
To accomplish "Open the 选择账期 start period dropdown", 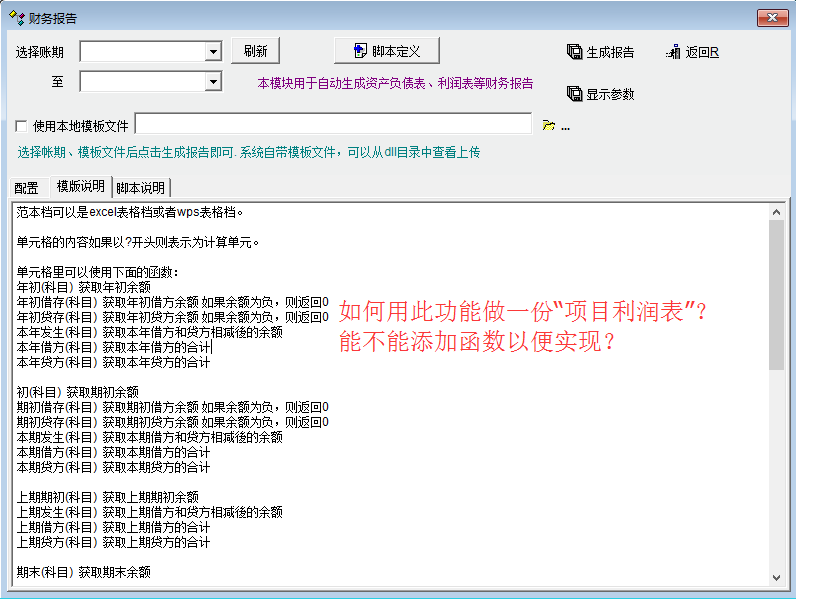I will (x=213, y=52).
